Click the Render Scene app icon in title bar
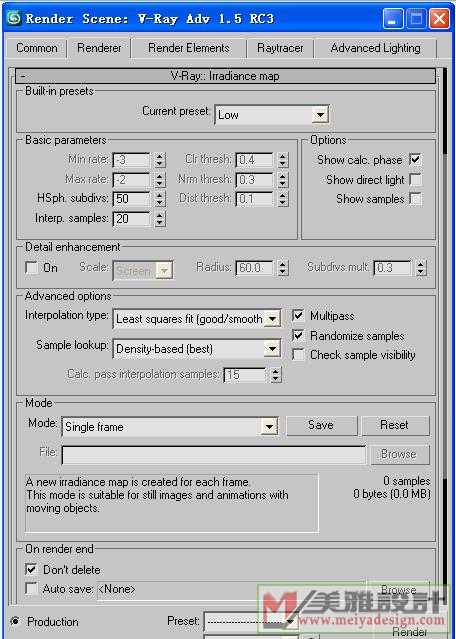Screen dimensions: 456x639 (x=14, y=18)
